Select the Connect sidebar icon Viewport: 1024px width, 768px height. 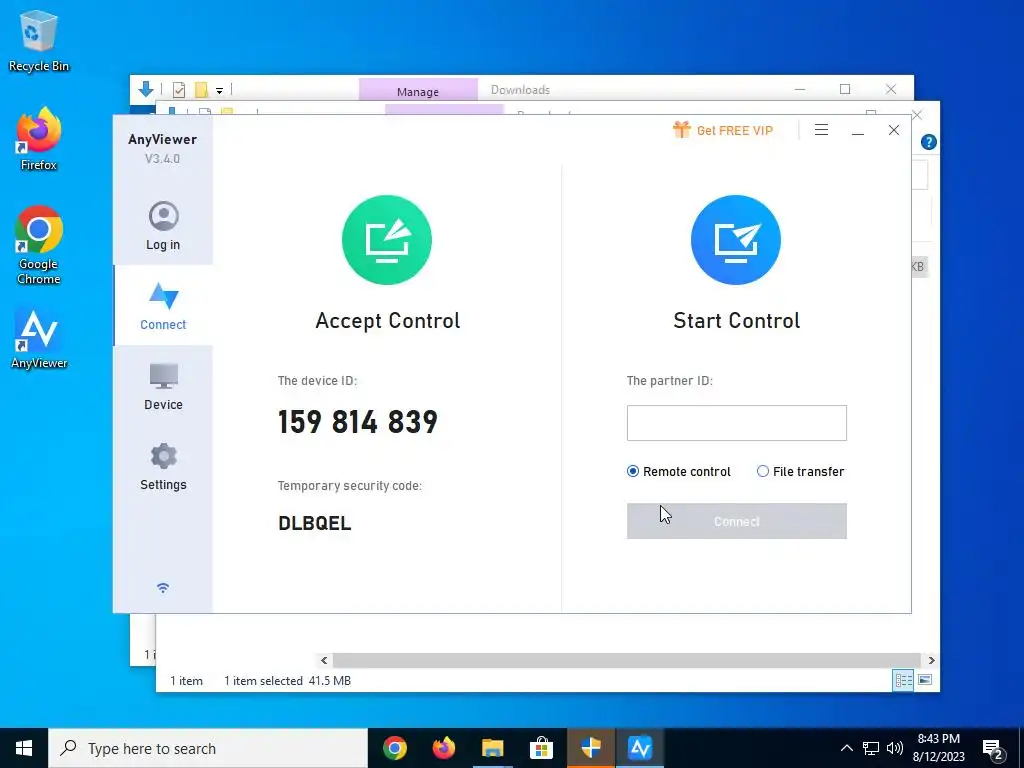tap(163, 296)
